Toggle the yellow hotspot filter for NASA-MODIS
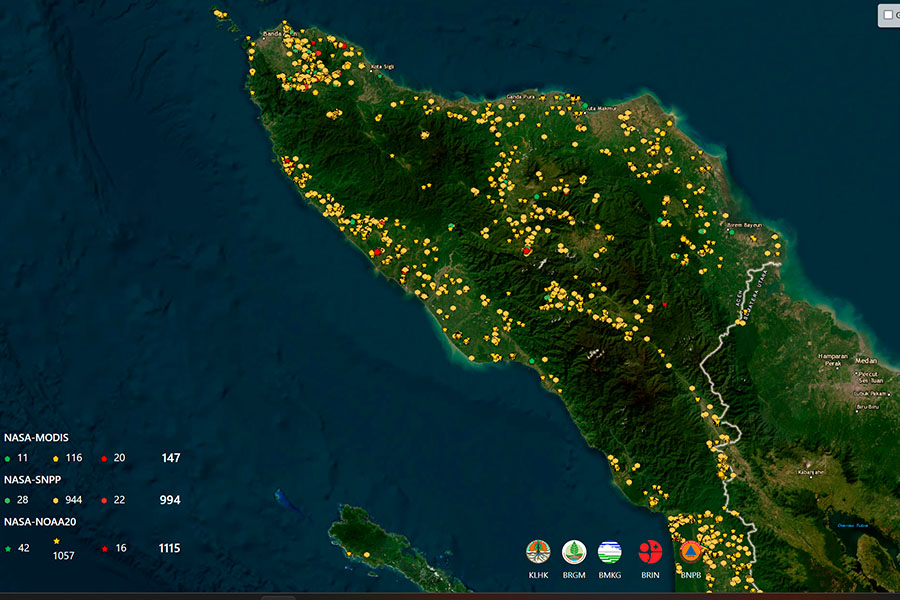900x600 pixels. [x=55, y=458]
